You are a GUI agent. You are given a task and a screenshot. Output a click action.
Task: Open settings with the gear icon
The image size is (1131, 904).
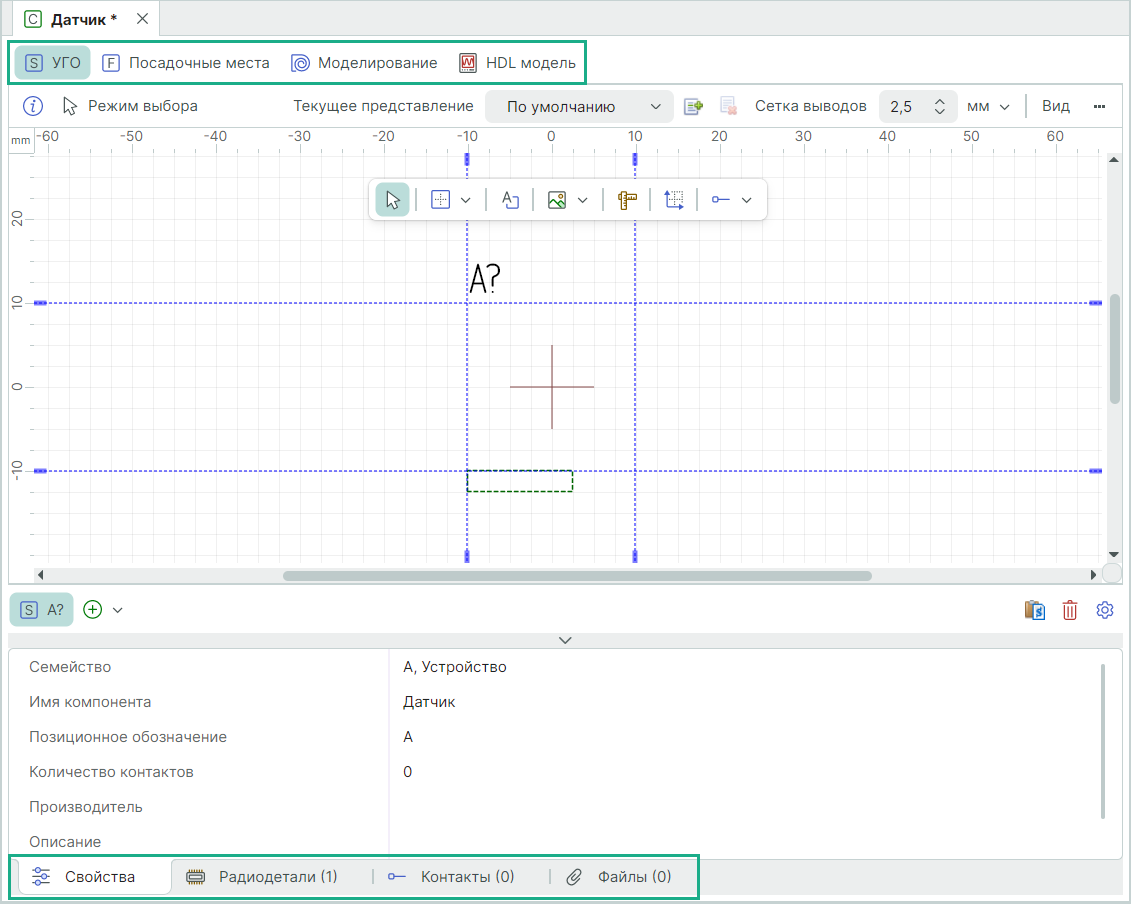[1104, 610]
